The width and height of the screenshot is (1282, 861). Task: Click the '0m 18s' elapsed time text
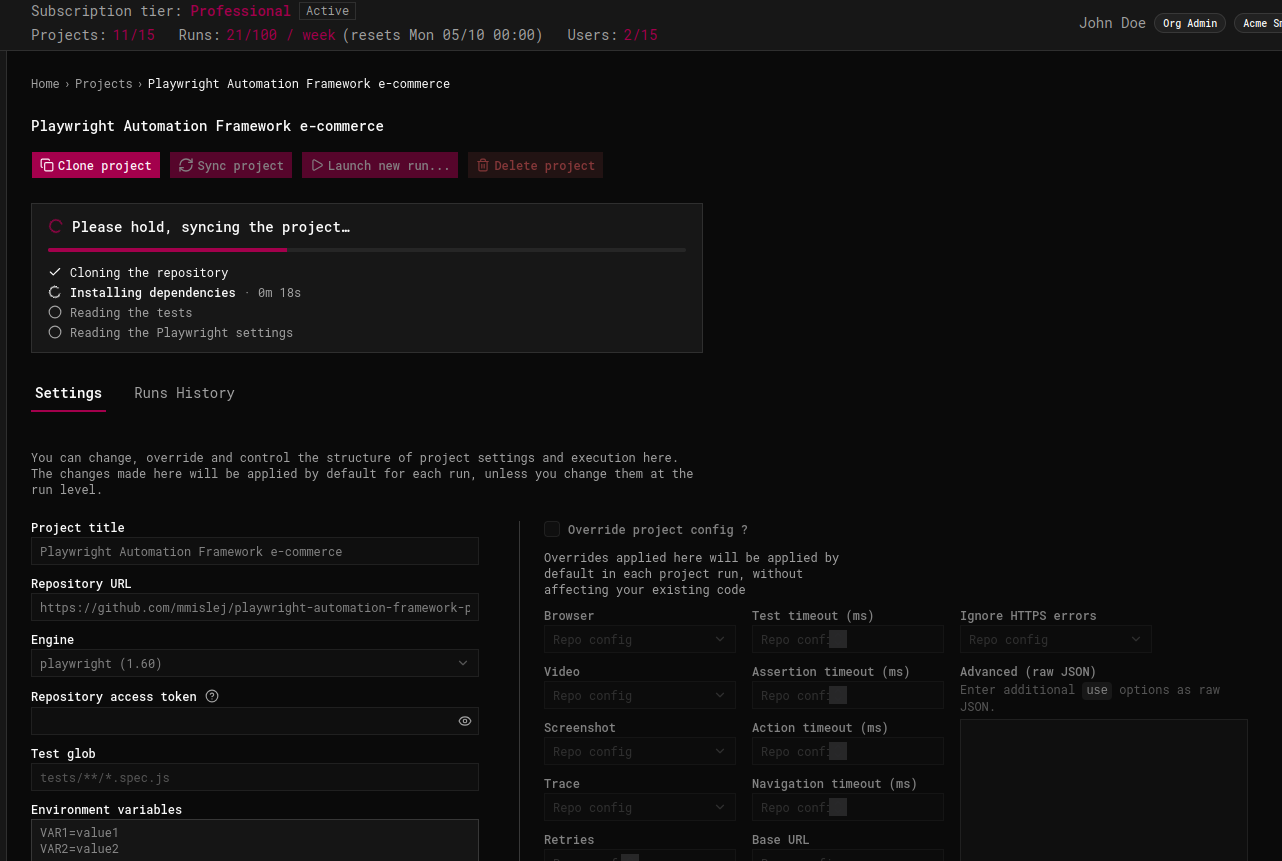[279, 293]
